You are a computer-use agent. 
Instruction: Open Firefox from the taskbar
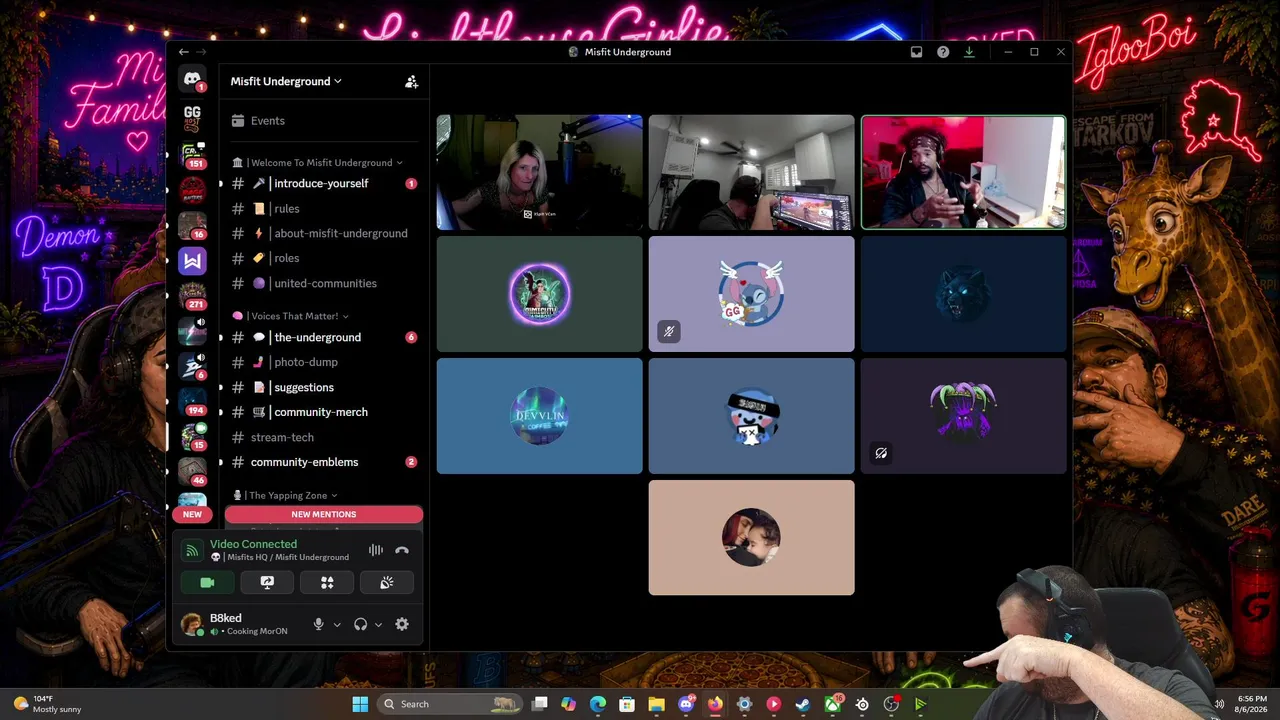coord(715,704)
